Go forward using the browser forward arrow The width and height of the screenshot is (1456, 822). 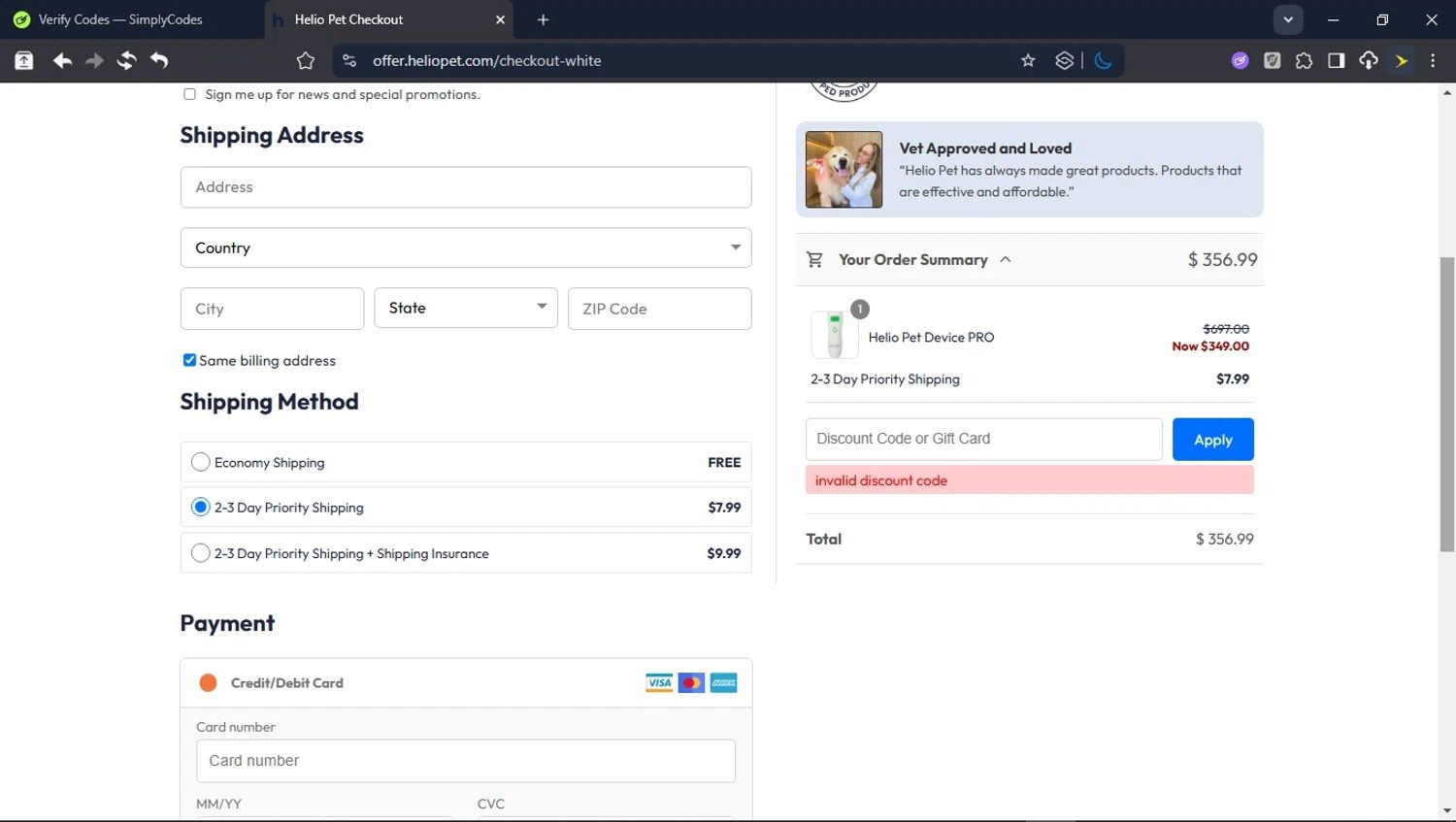tap(94, 60)
